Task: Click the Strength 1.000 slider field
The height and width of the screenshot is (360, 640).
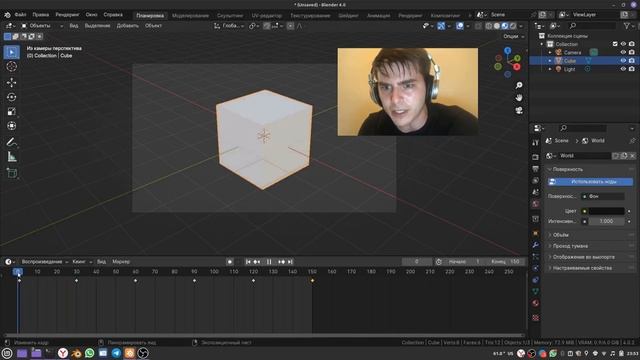Action: click(607, 221)
